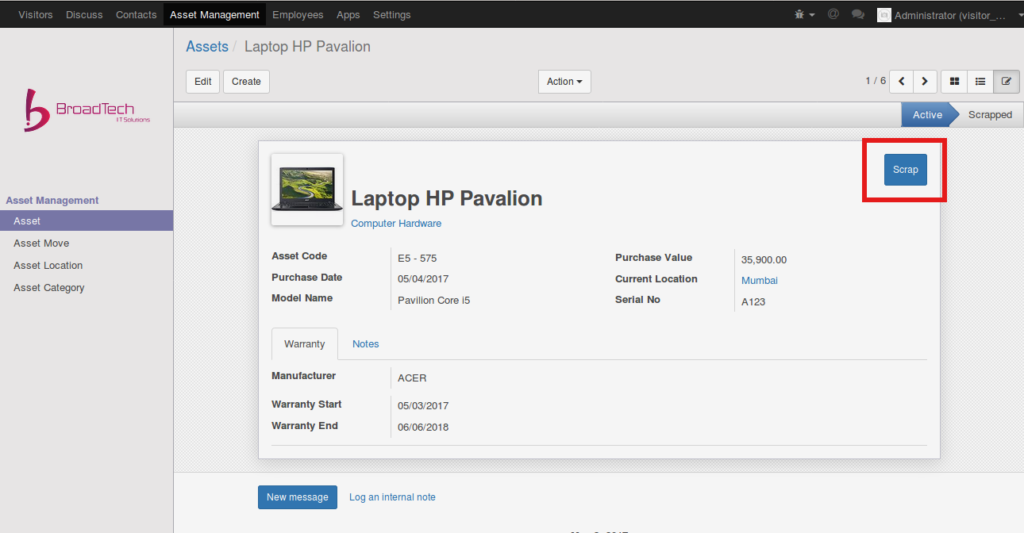Click the 1 / 6 record counter
This screenshot has width=1024, height=533.
876,81
